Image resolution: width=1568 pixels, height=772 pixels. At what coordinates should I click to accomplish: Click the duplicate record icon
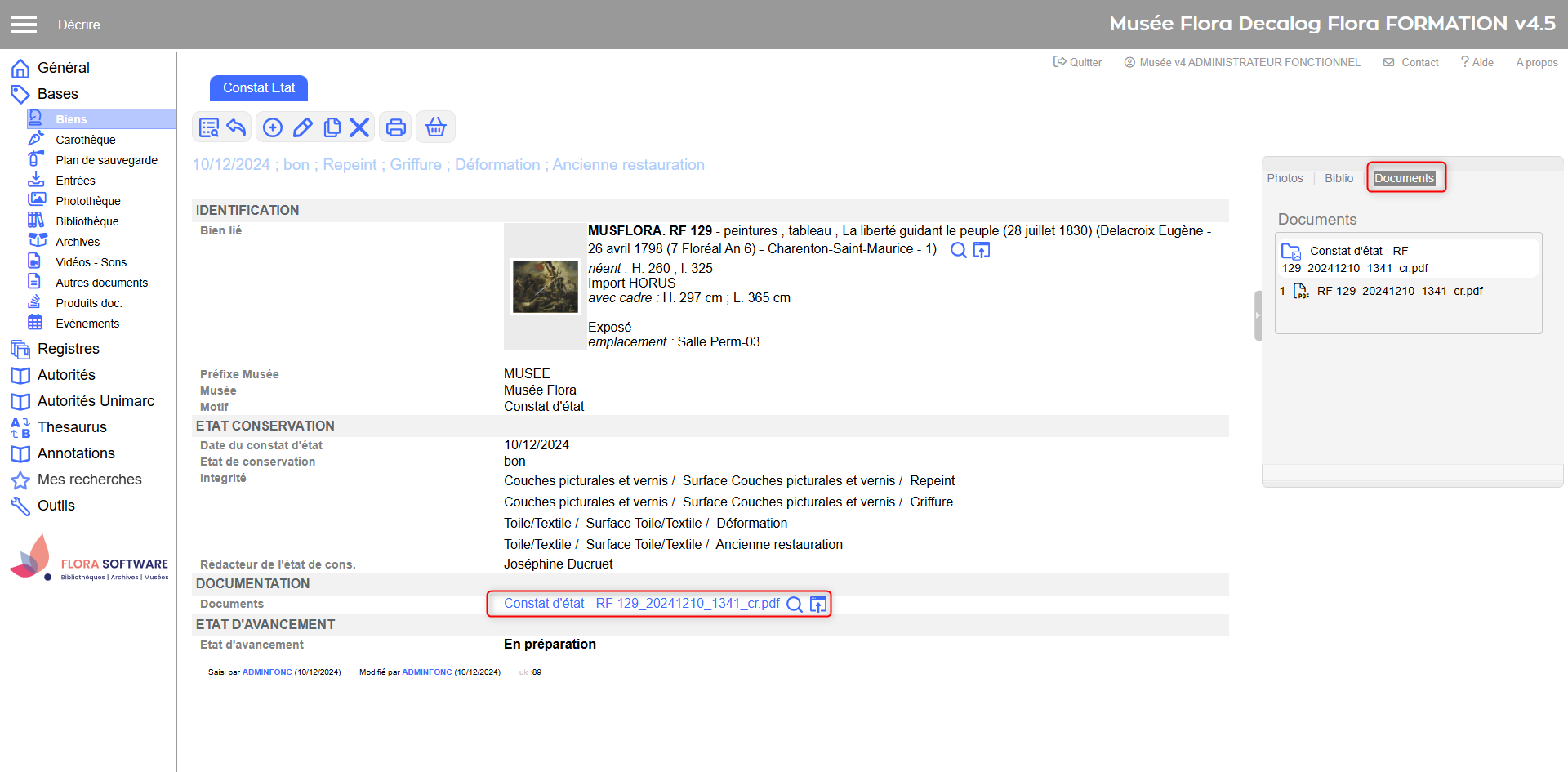pos(332,127)
